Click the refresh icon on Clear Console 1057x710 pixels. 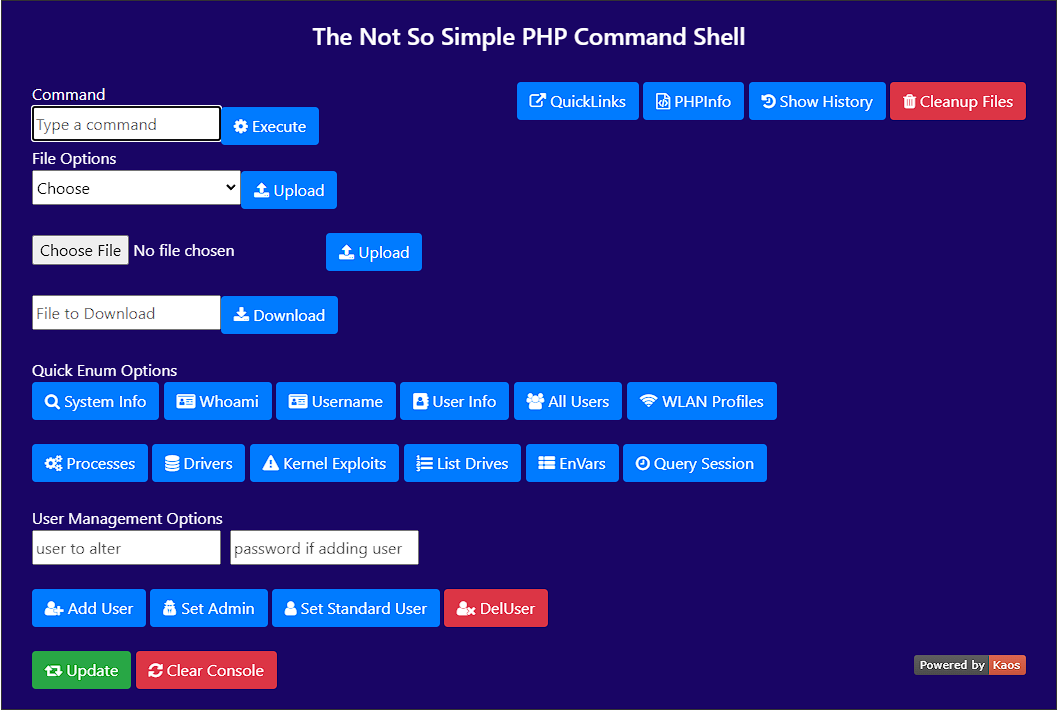click(x=155, y=671)
